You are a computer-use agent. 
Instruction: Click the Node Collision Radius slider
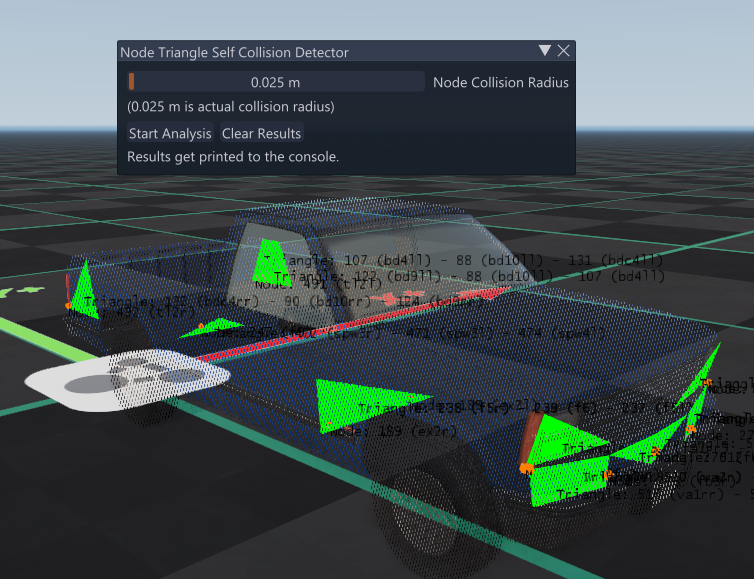275,82
